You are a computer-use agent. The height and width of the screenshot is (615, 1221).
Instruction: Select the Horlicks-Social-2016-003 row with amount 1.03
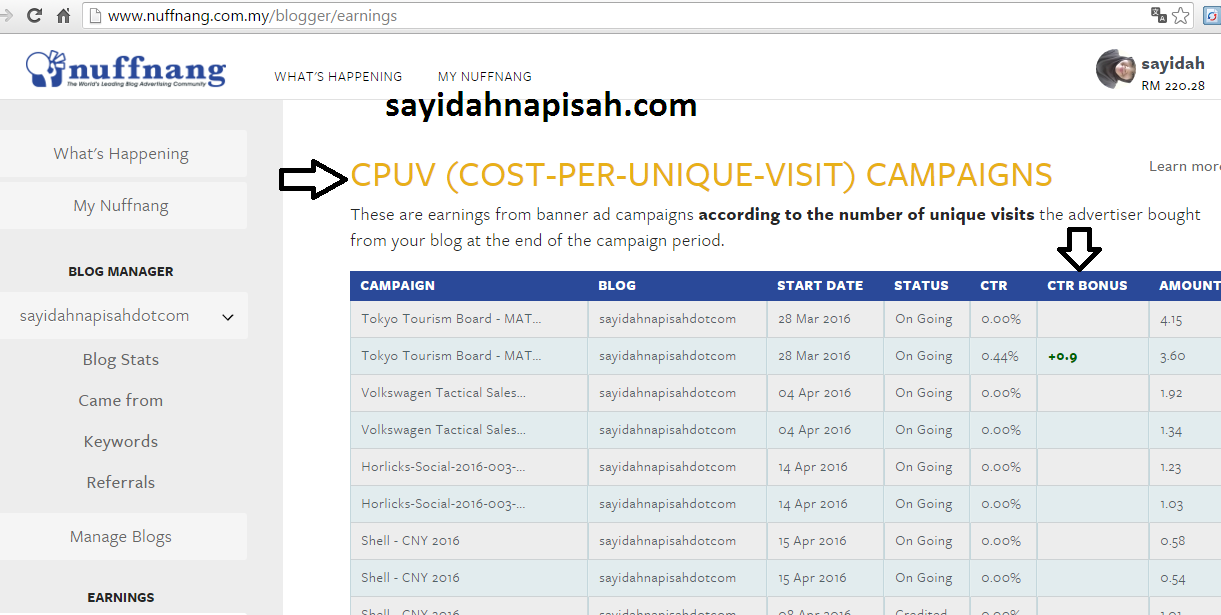pyautogui.click(x=785, y=504)
